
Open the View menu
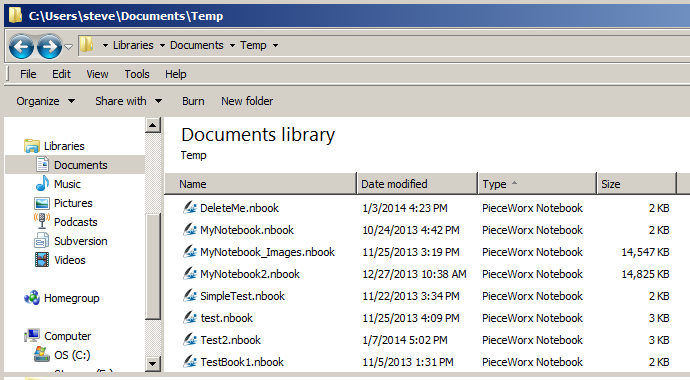click(97, 74)
